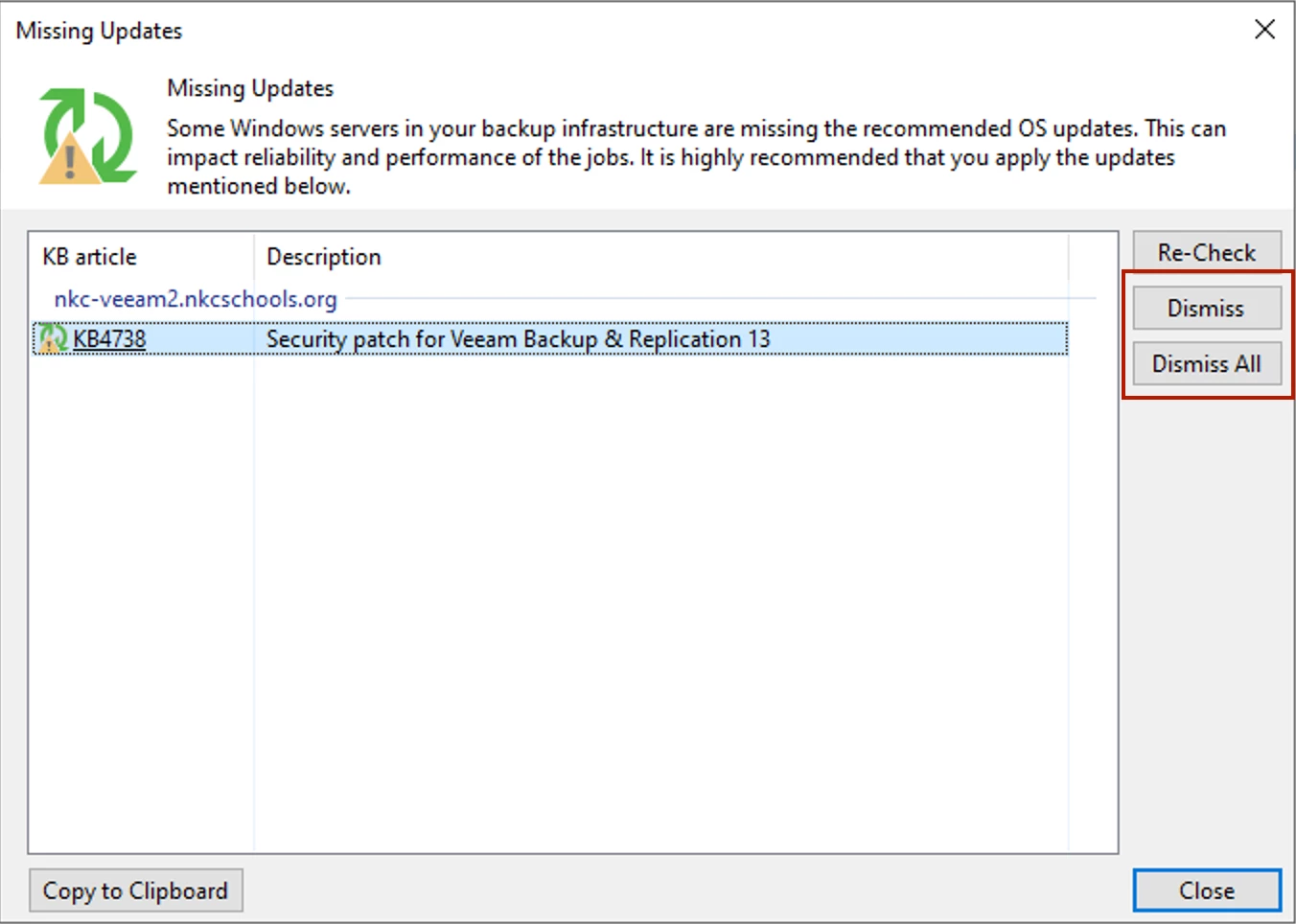Open the KB4738 article link

109,339
